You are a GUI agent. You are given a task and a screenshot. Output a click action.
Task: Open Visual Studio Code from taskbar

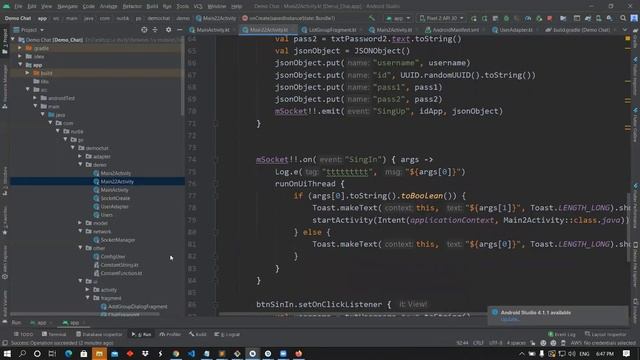pos(191,353)
